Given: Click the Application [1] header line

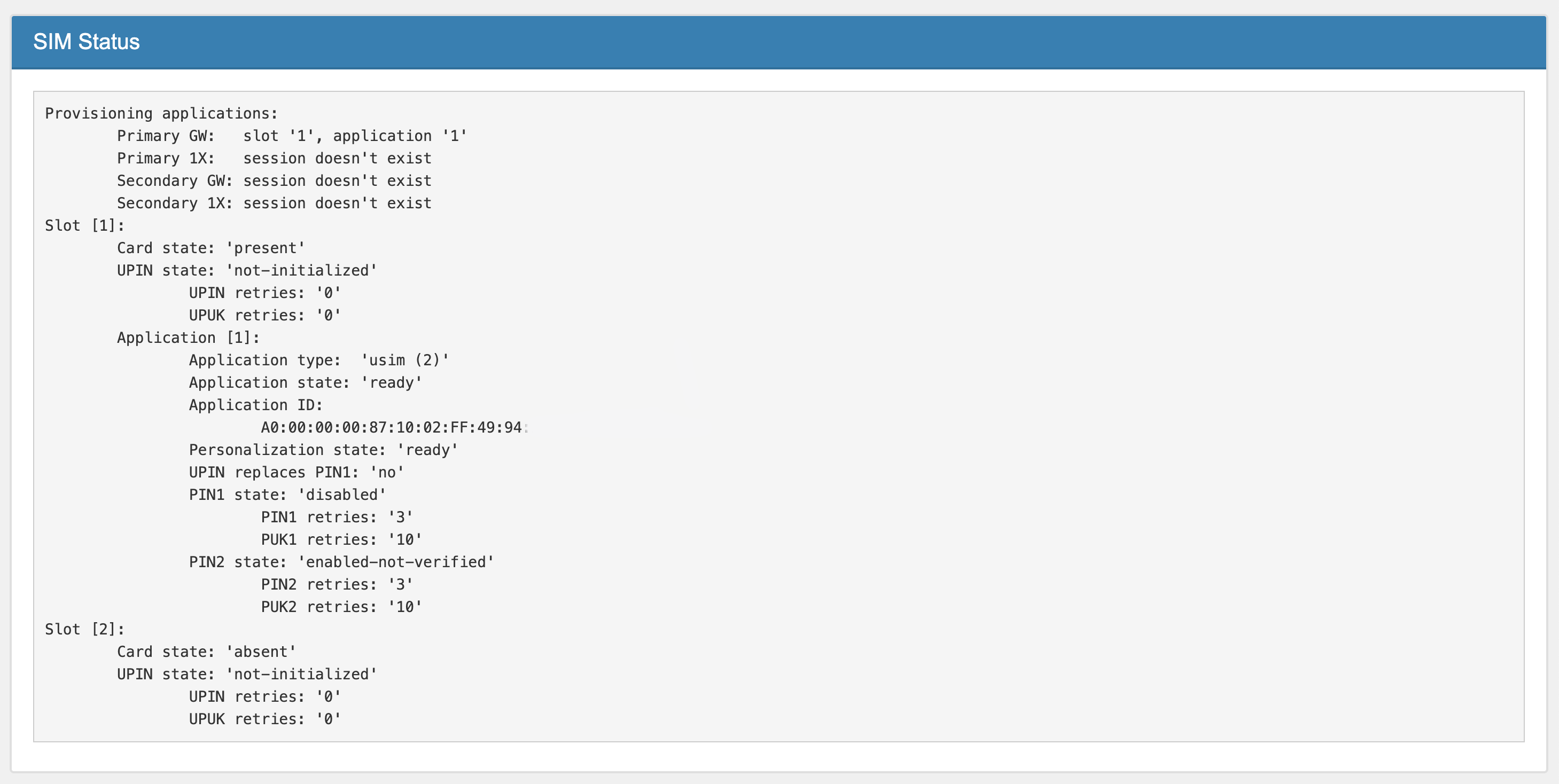Looking at the screenshot, I should point(188,338).
